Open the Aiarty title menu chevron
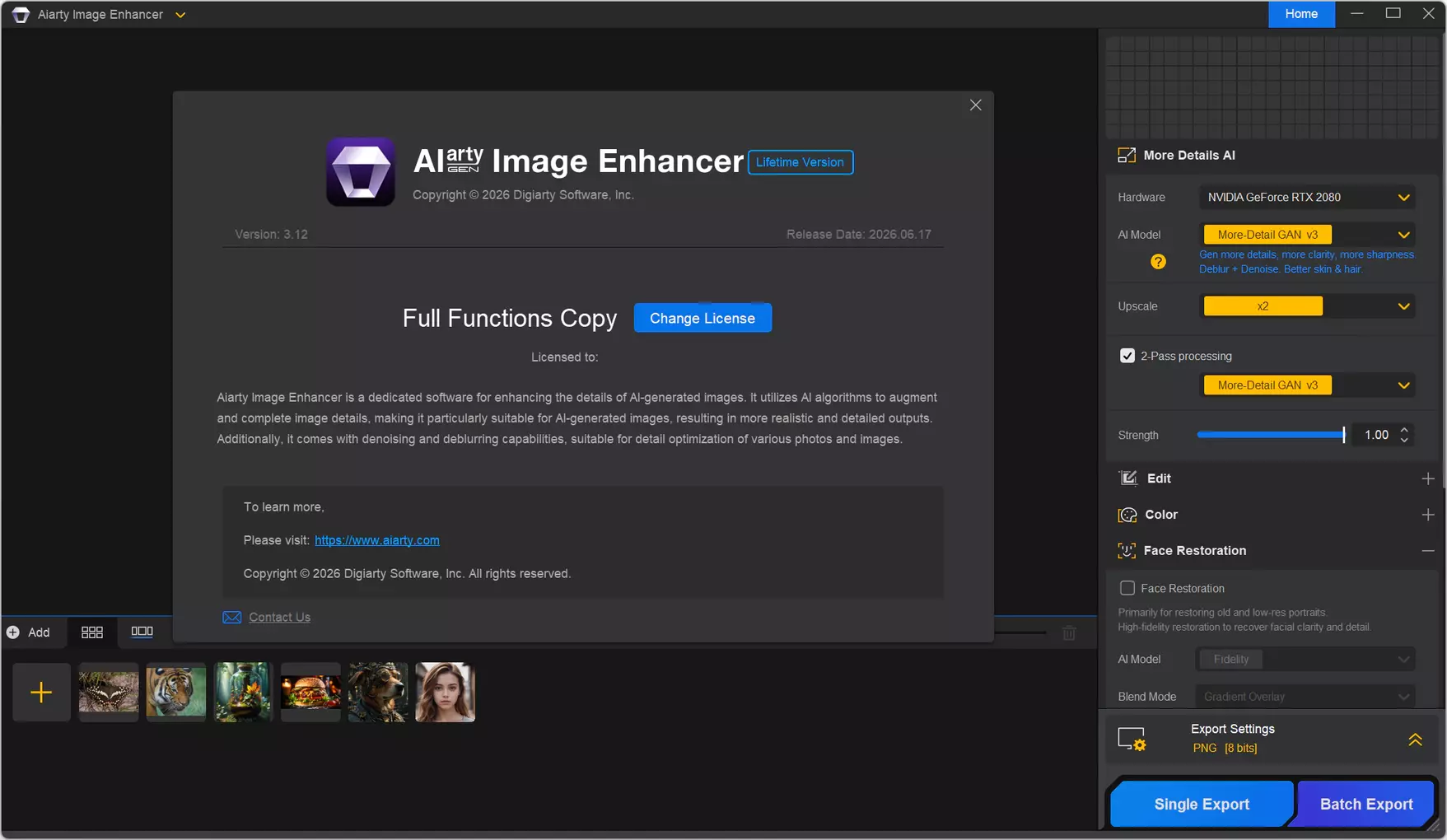1447x840 pixels. click(180, 15)
